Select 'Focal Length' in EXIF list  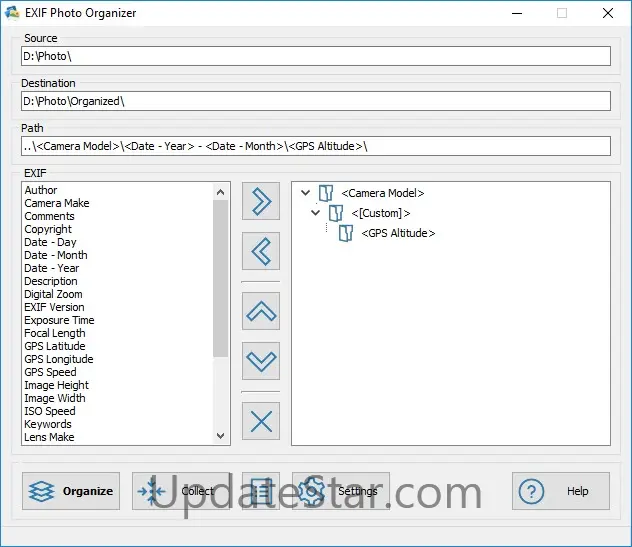click(55, 333)
